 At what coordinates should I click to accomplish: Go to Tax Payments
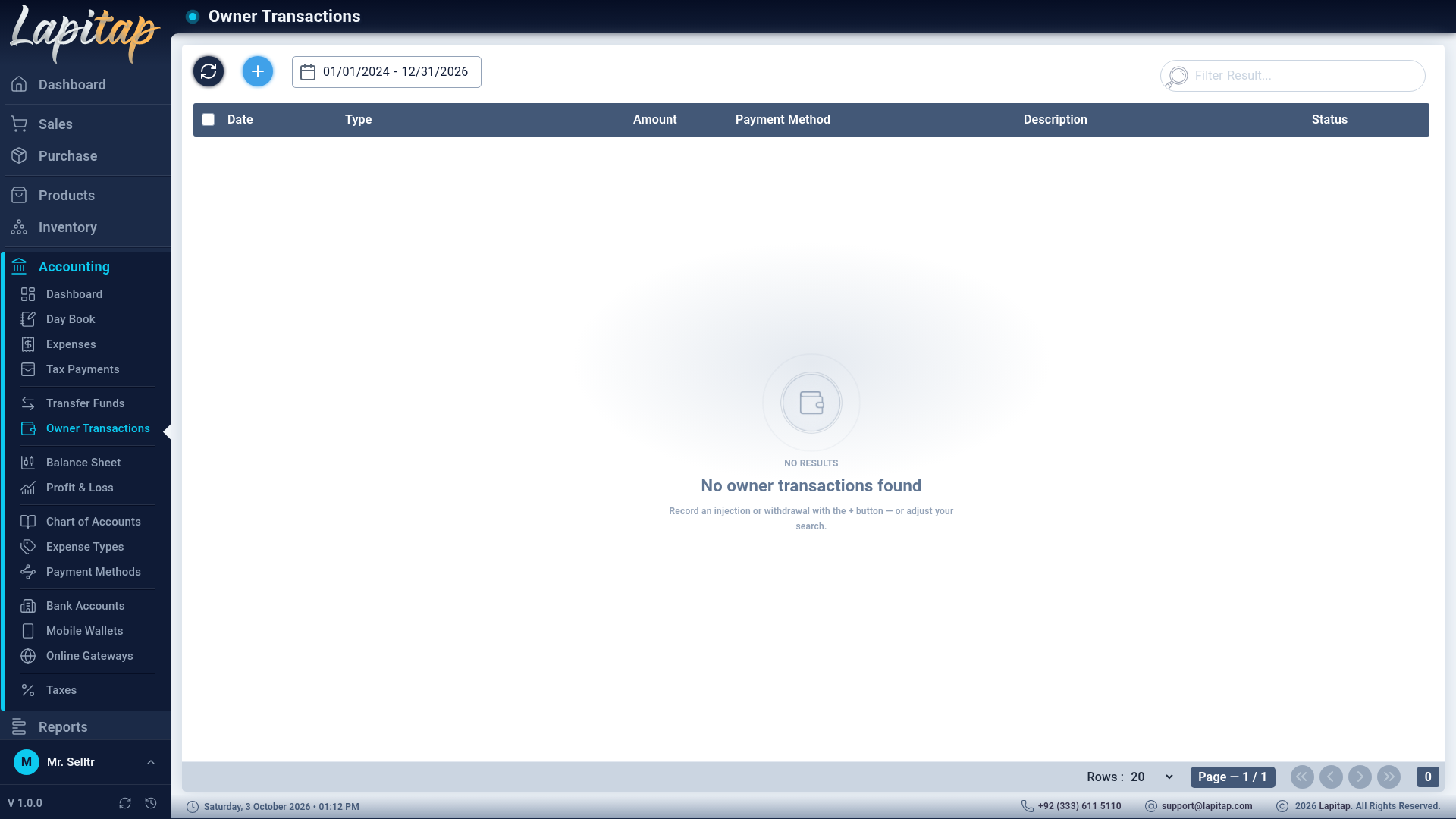pos(87,369)
